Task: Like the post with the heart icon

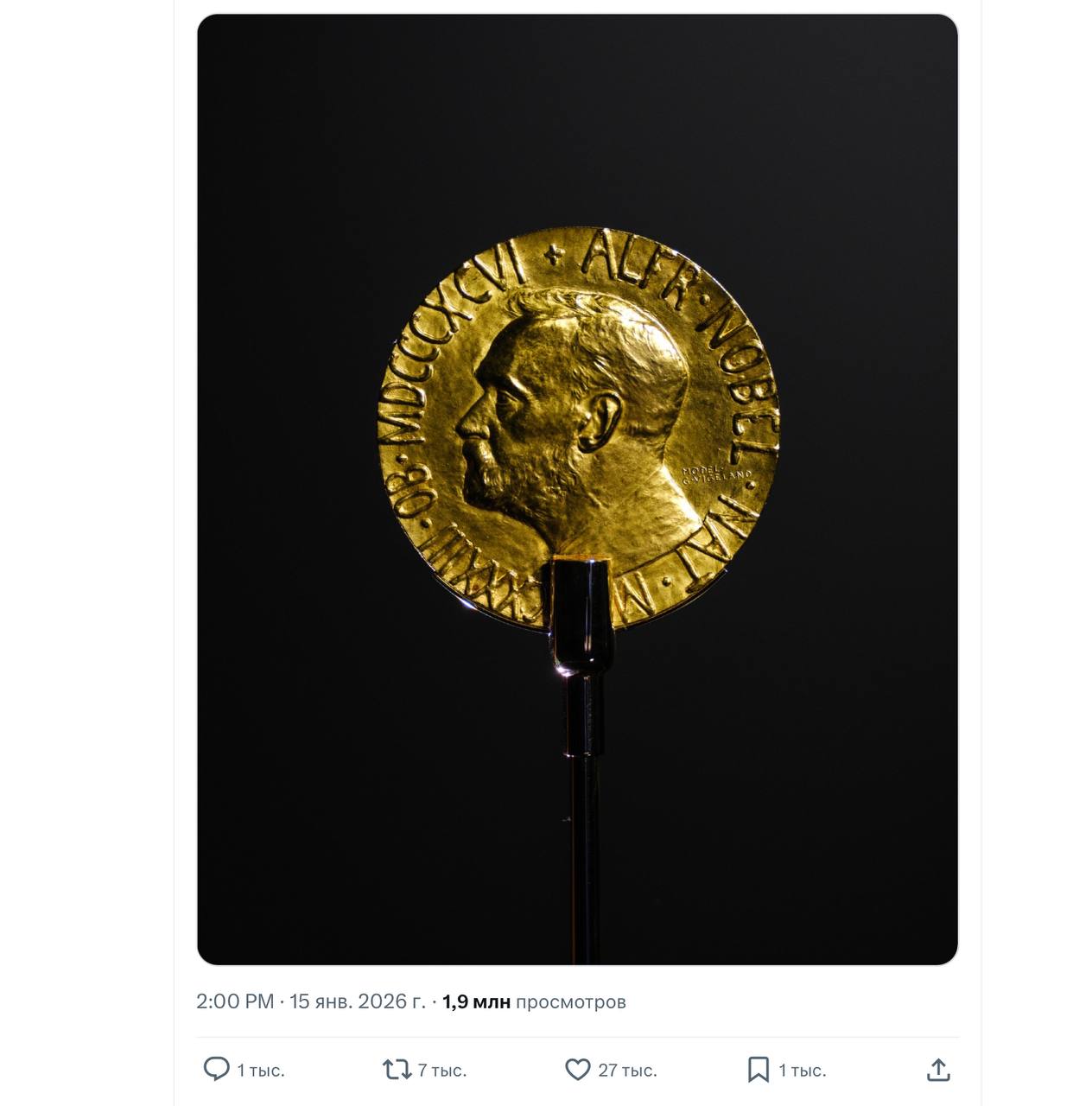Action: [x=577, y=1070]
